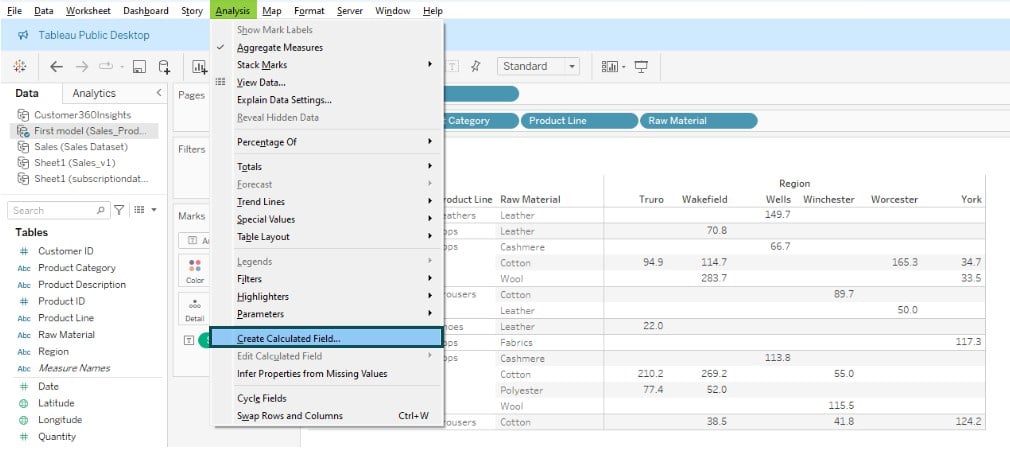1010x458 pixels.
Task: Click the funnel filter icon beside Search
Action: pos(119,210)
